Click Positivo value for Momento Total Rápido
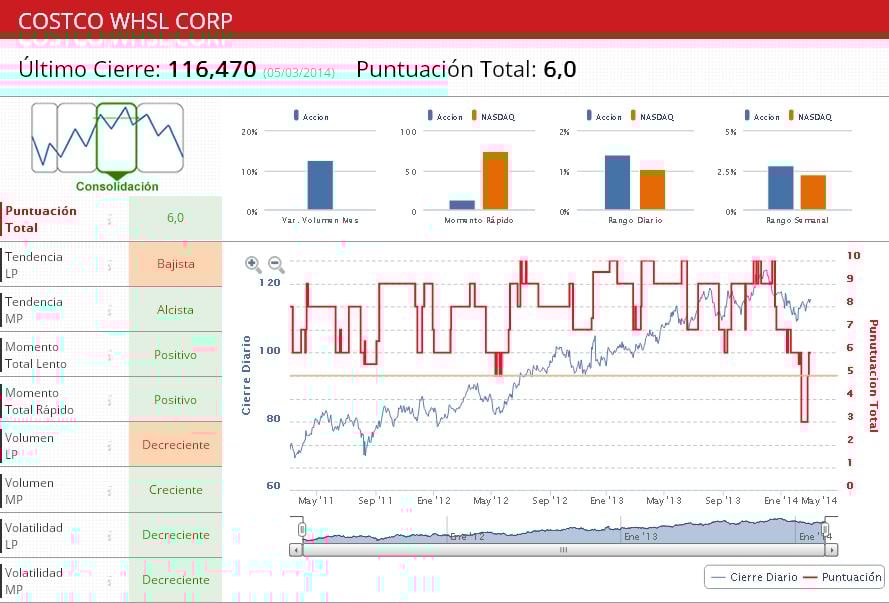 coord(175,400)
